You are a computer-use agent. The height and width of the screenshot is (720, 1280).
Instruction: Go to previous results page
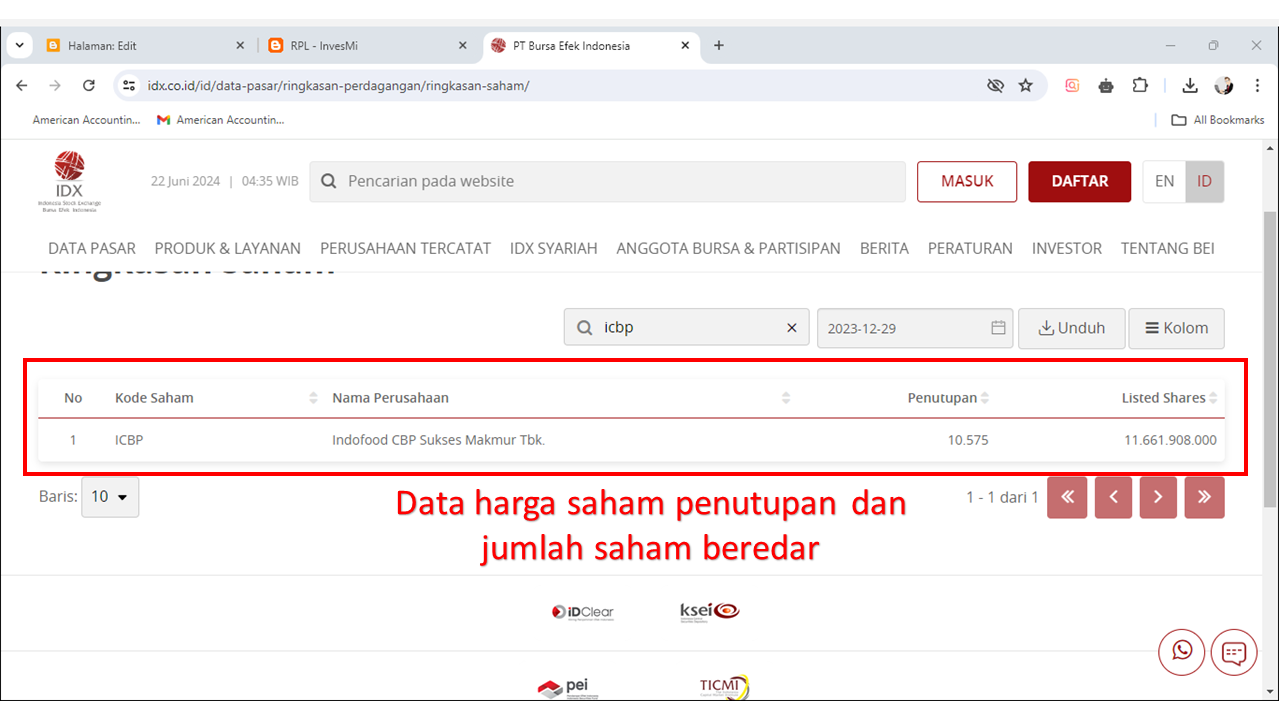(1113, 497)
